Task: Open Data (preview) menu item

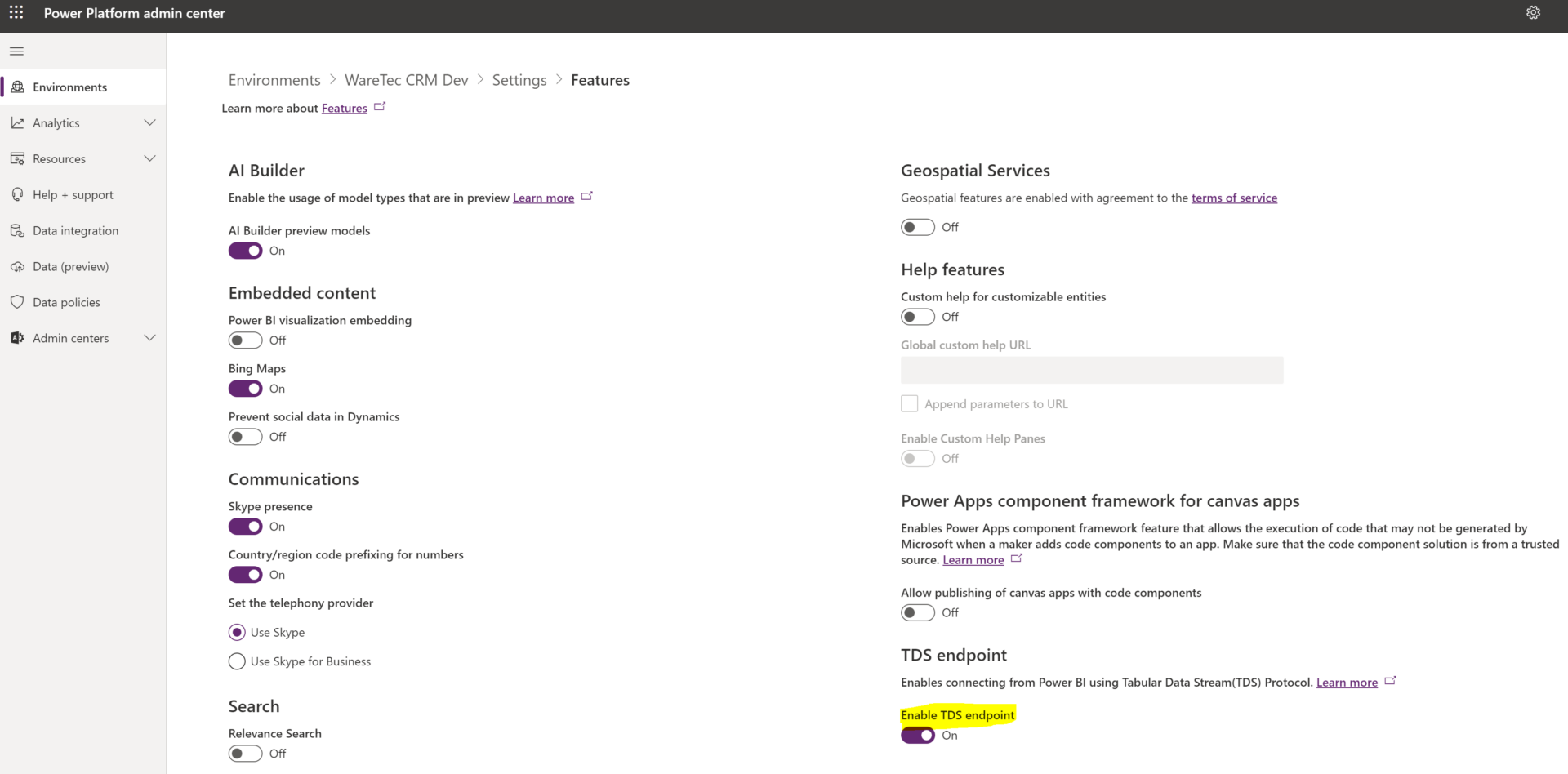Action: [83, 266]
